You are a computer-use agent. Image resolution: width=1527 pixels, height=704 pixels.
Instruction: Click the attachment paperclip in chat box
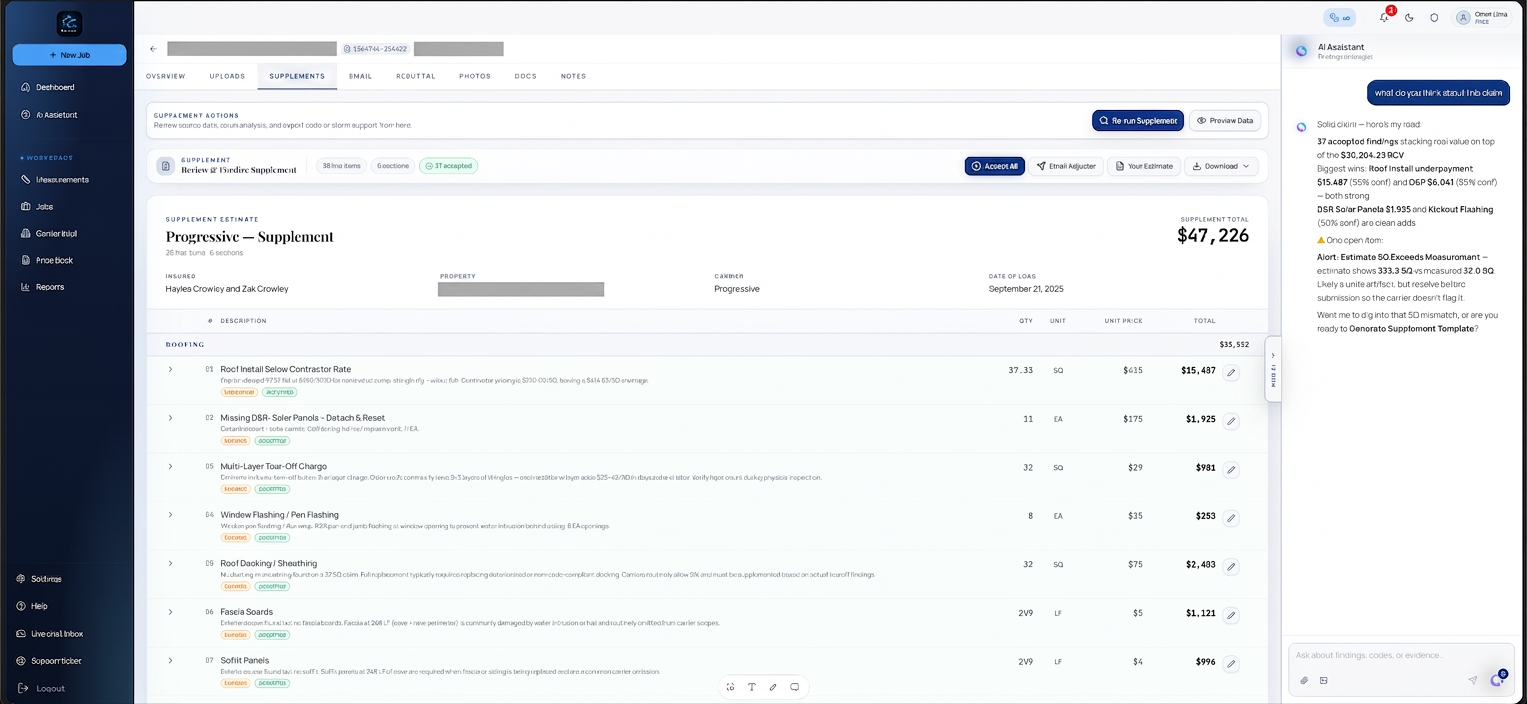pyautogui.click(x=1304, y=680)
